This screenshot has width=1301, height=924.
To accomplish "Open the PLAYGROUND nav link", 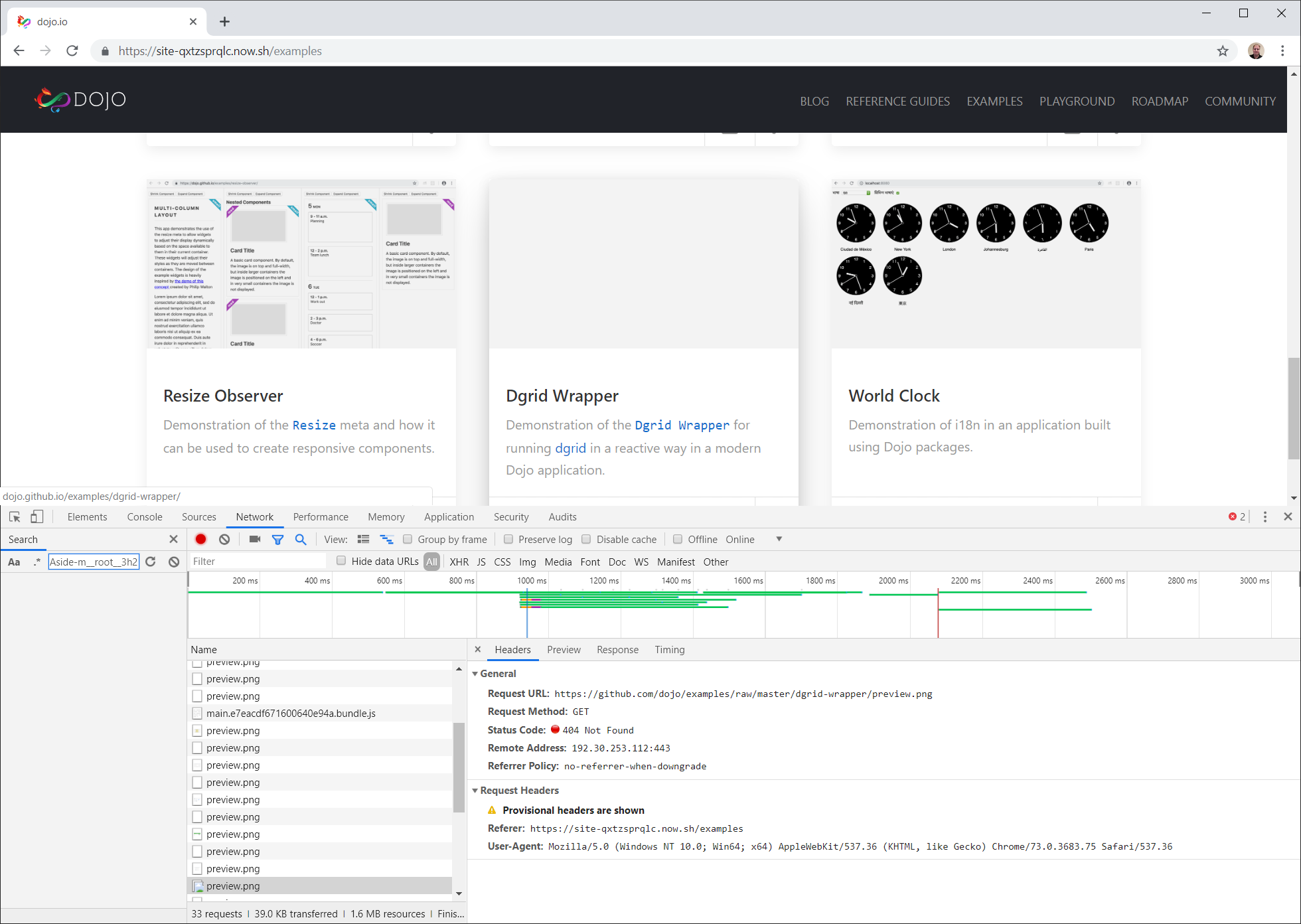I will click(1077, 101).
